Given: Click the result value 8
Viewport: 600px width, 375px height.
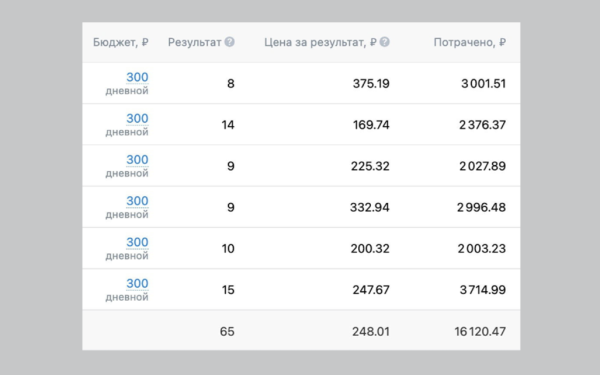Looking at the screenshot, I should [x=230, y=83].
